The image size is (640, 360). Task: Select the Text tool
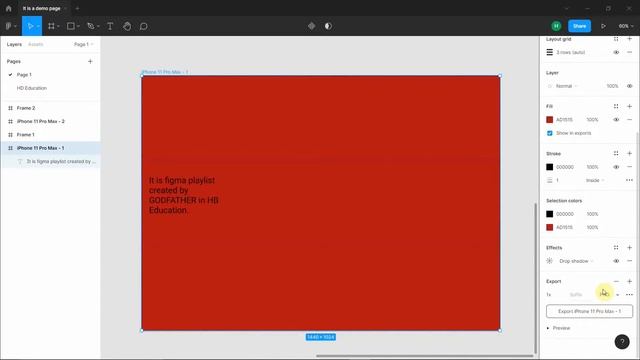110,26
